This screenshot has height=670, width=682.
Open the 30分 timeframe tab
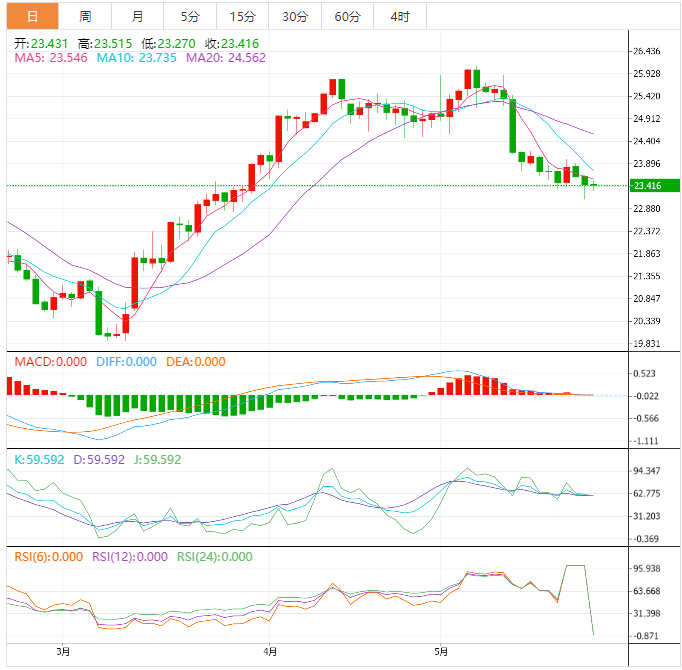295,17
